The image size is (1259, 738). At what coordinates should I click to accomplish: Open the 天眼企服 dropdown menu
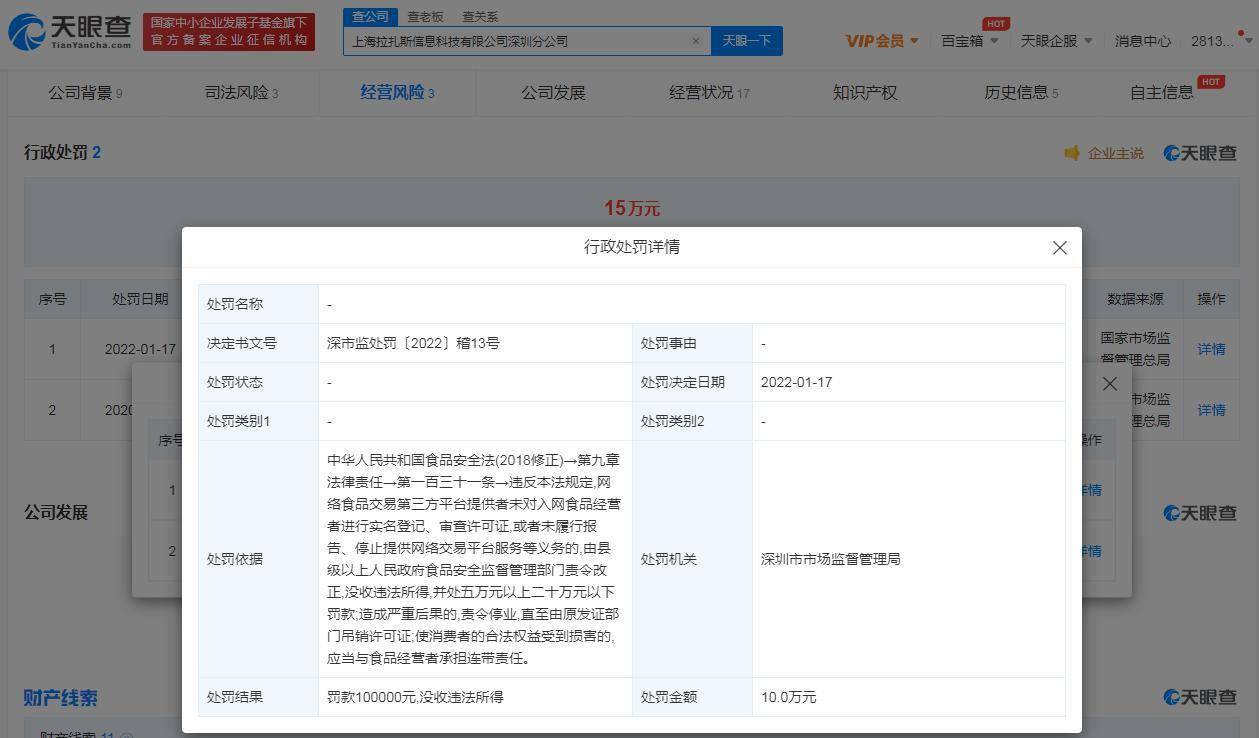tap(1056, 41)
